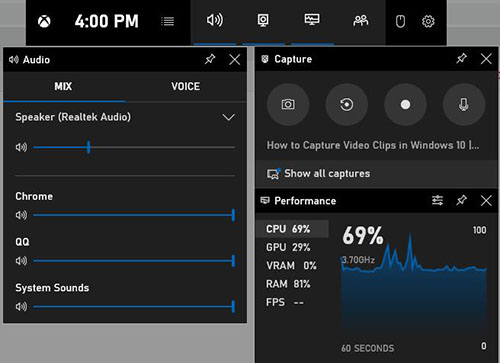Click the Audio widget title
The image size is (500, 363).
click(36, 60)
